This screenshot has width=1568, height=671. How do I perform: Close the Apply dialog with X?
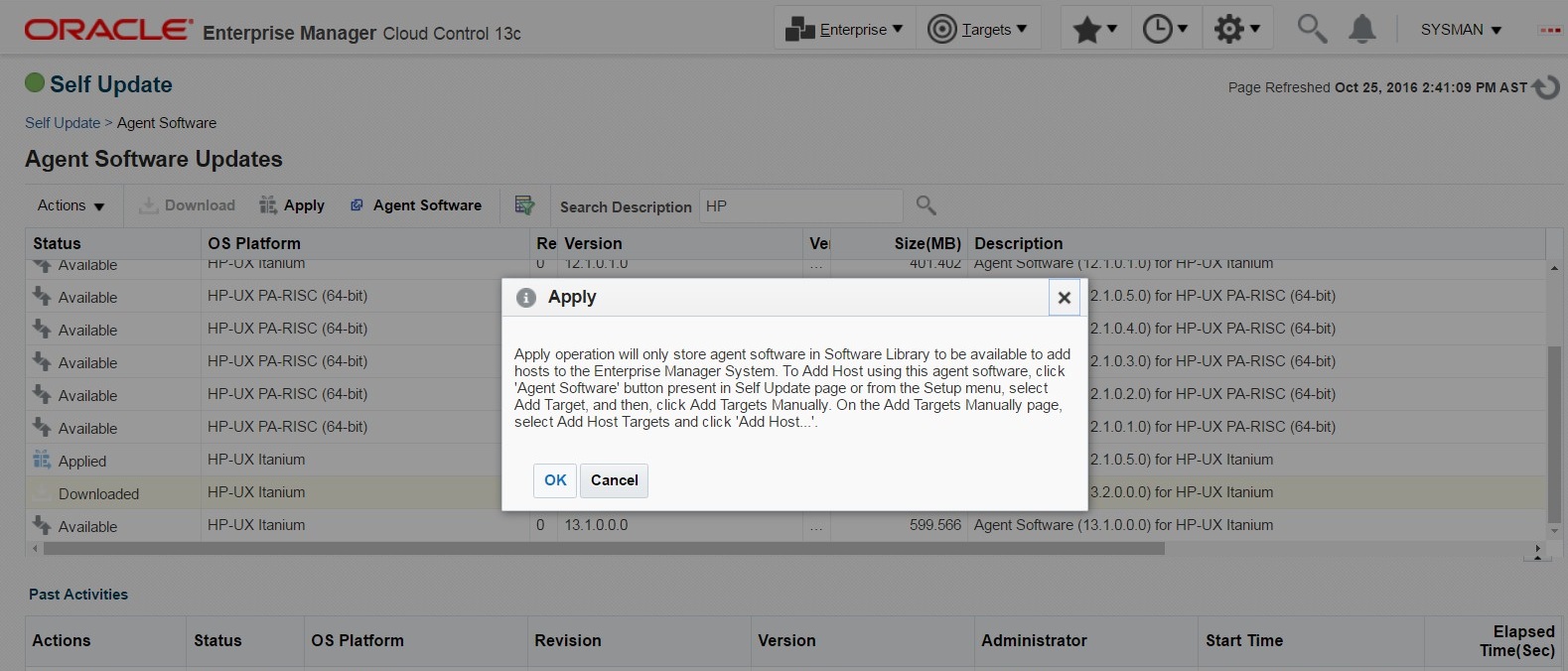tap(1065, 298)
